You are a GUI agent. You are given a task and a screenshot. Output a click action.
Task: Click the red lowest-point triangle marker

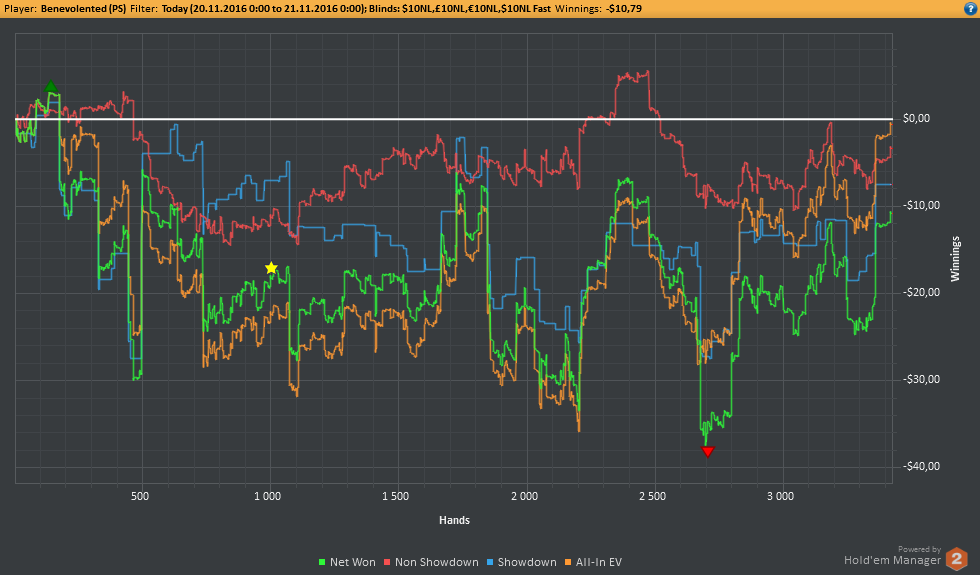tap(708, 452)
